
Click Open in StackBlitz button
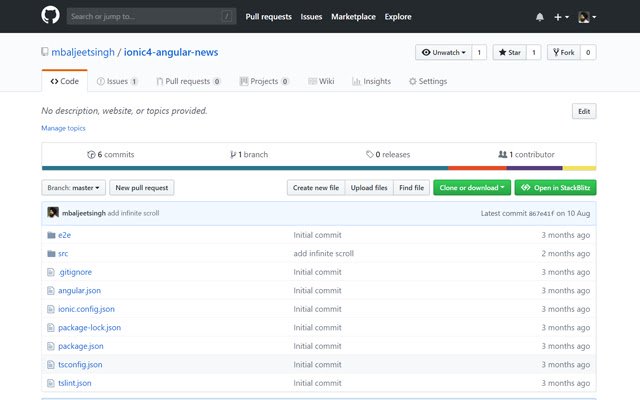tap(556, 188)
